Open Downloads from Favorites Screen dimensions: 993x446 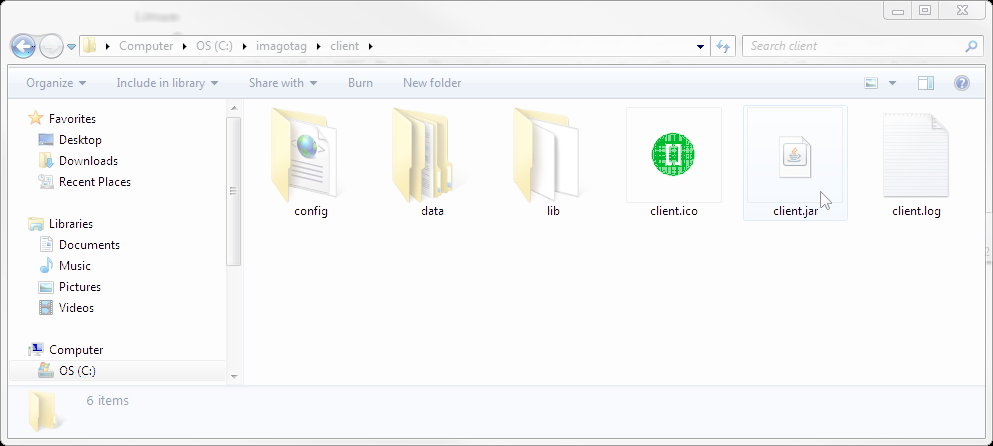88,161
